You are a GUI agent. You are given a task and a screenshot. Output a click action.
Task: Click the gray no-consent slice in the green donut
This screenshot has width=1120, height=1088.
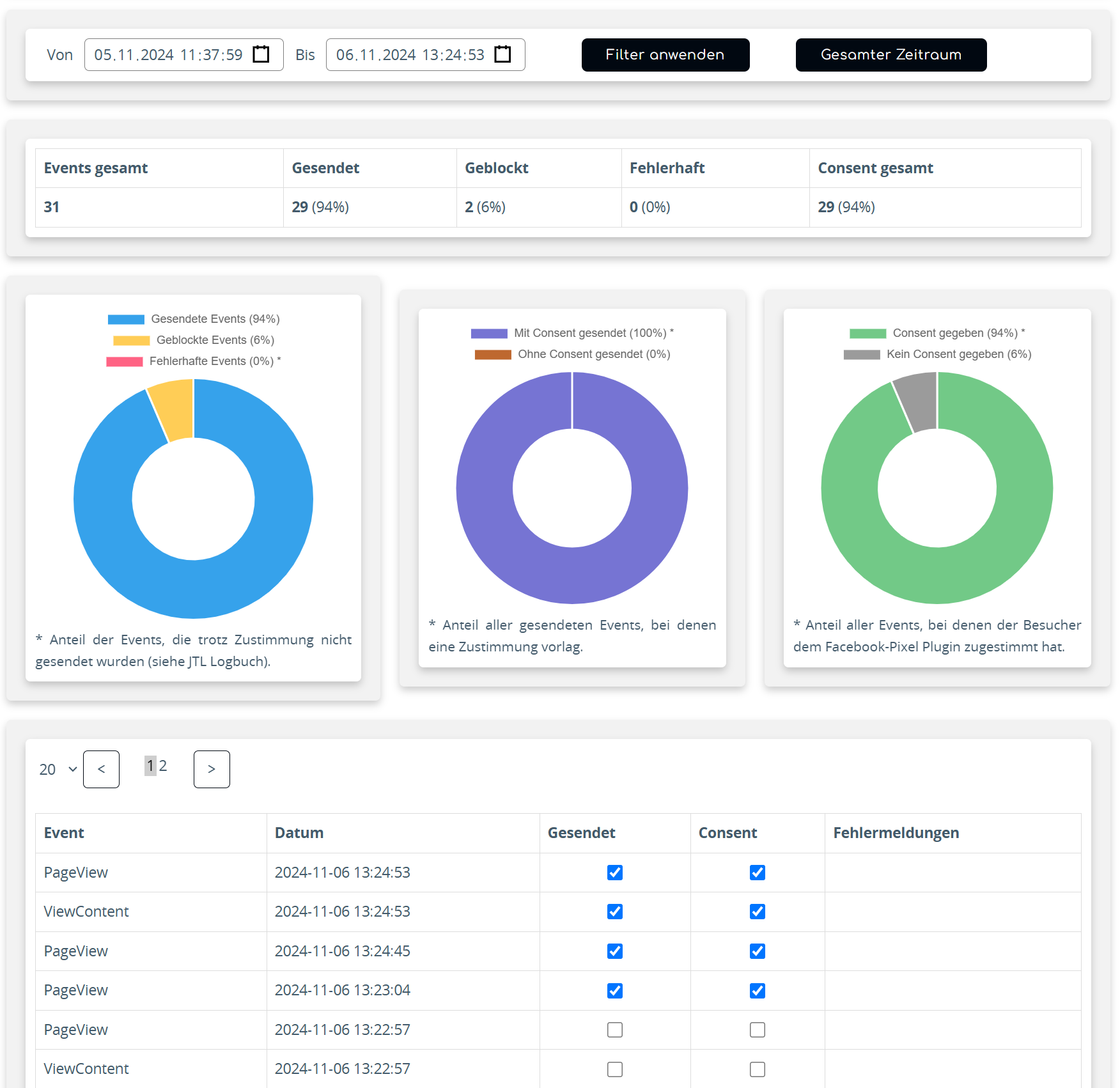tap(919, 401)
